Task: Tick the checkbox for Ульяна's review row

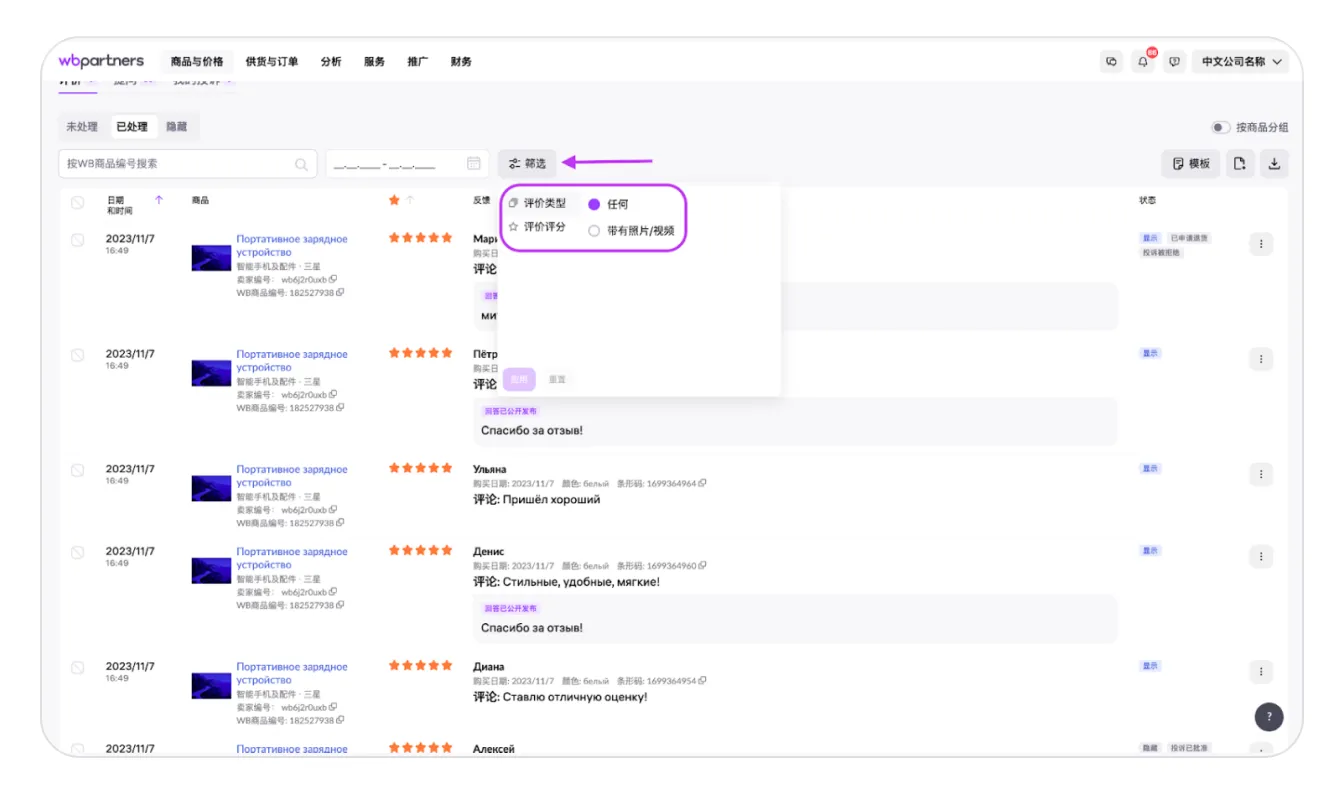Action: (78, 470)
